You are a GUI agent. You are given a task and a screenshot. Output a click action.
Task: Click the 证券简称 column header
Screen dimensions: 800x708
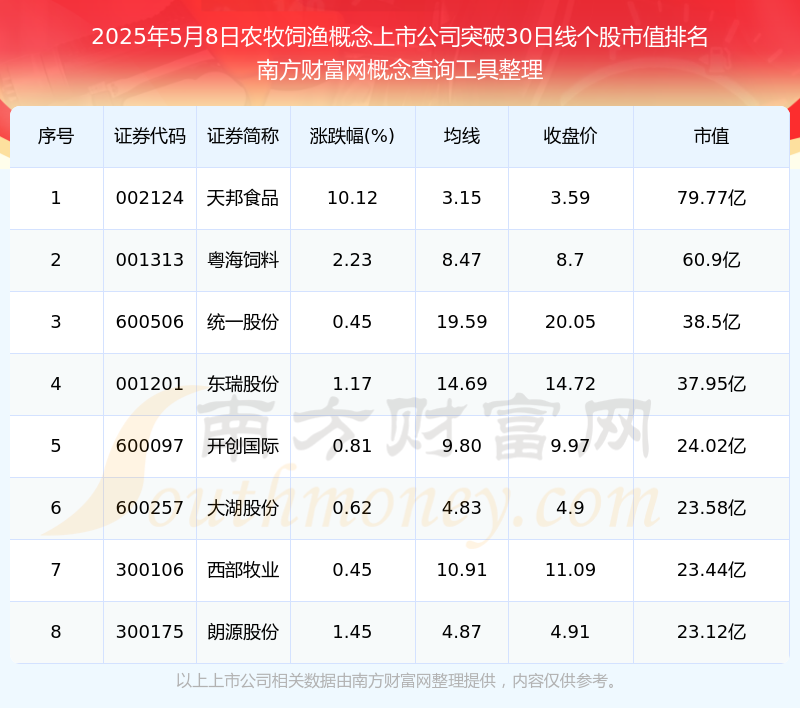[x=243, y=136]
